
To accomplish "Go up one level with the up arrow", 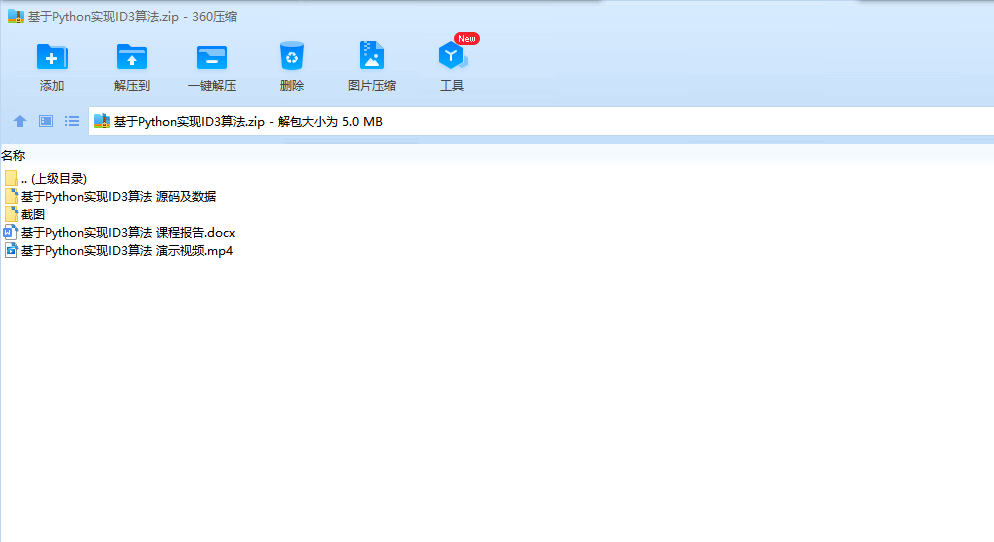I will pyautogui.click(x=20, y=121).
